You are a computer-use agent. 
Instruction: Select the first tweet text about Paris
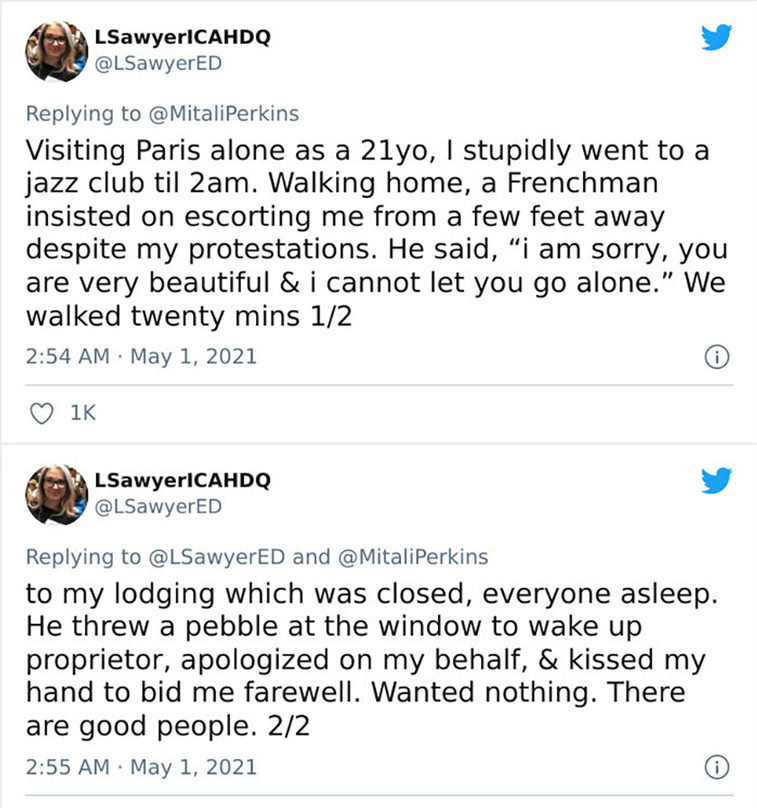click(x=376, y=233)
